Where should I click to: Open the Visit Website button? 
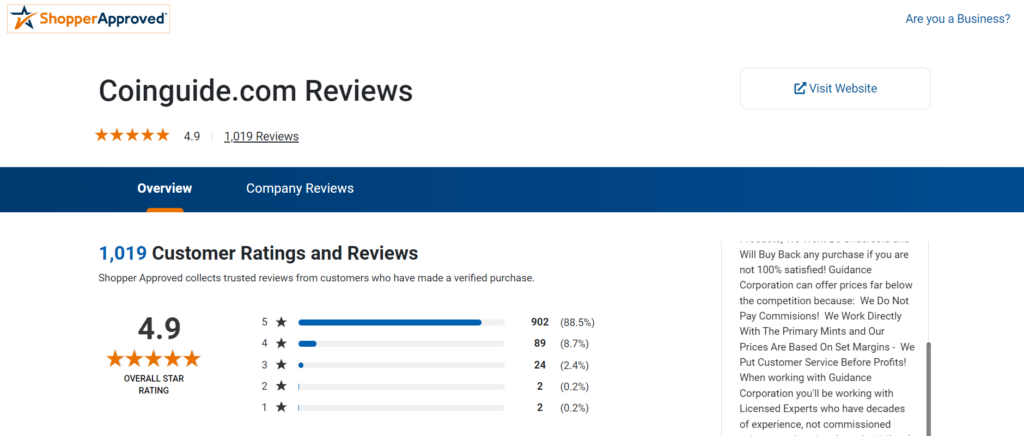click(x=835, y=88)
